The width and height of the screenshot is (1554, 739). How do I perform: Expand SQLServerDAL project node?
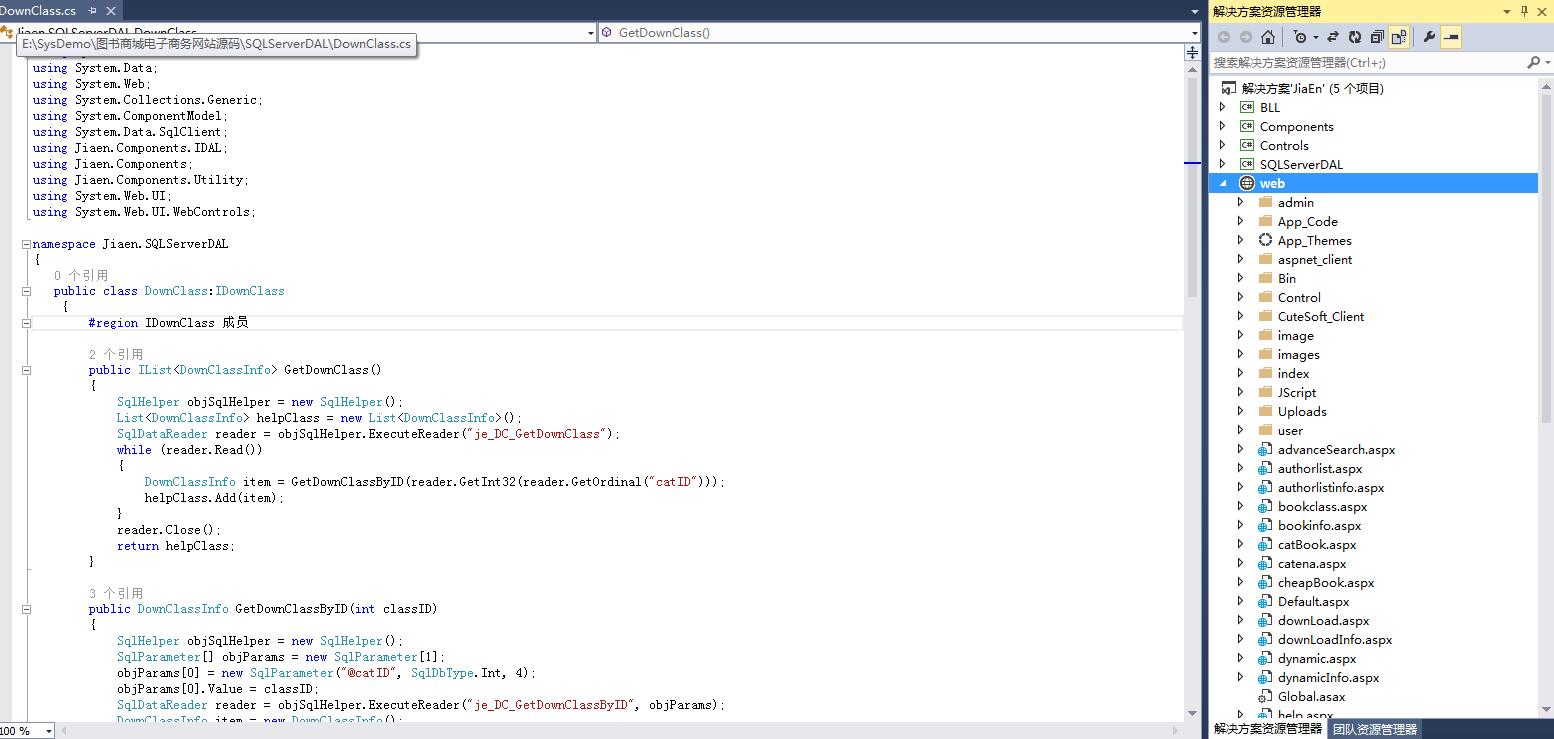coord(1223,164)
